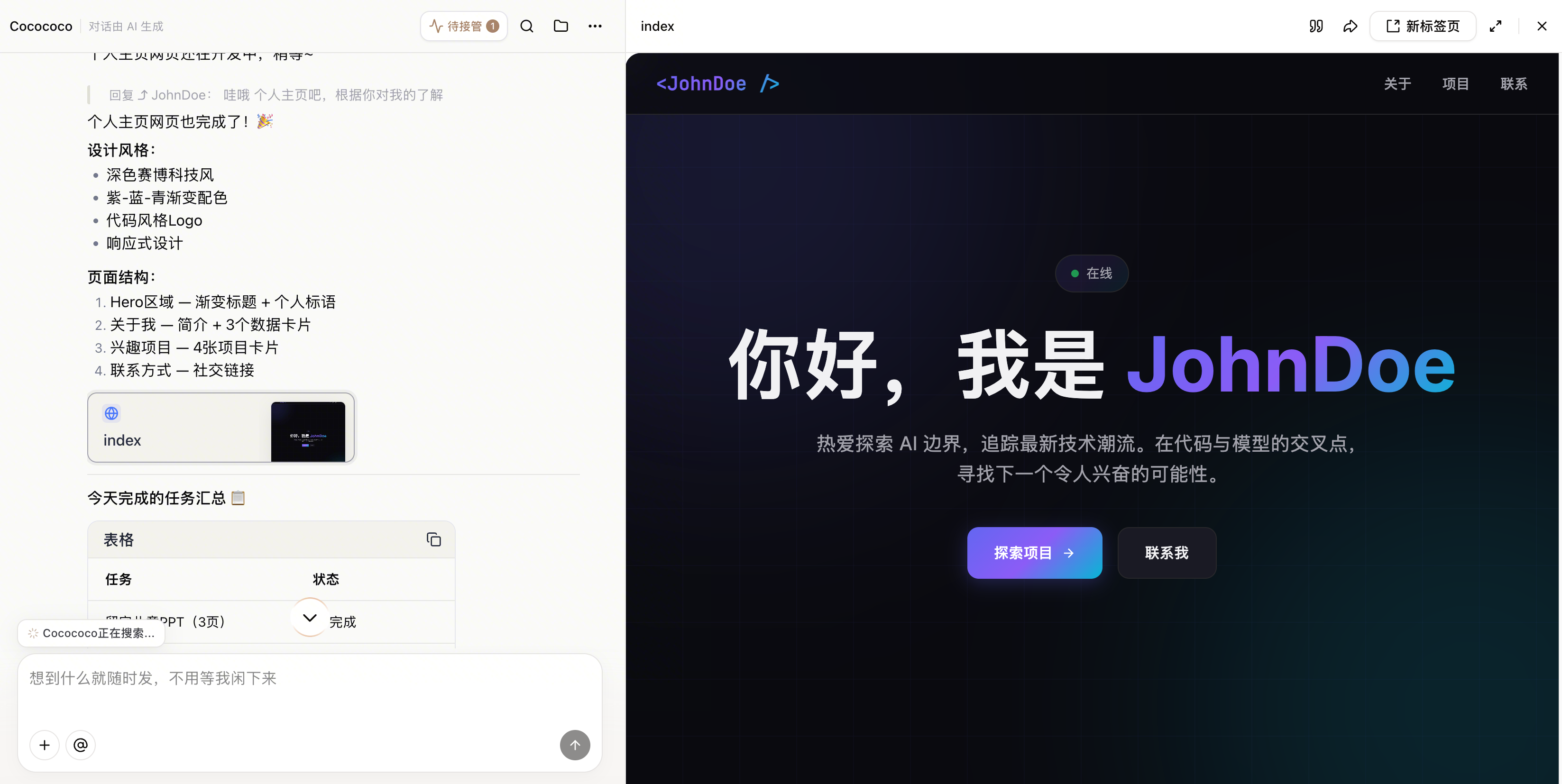The image size is (1562, 784).
Task: Click the 探索项目 gradient button
Action: [x=1035, y=552]
